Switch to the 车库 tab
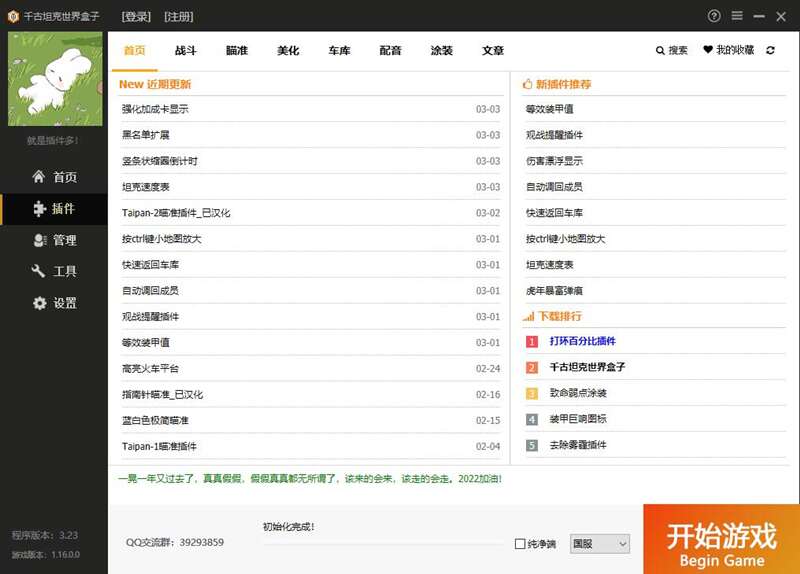Screen dimensions: 800x574 tap(339, 51)
